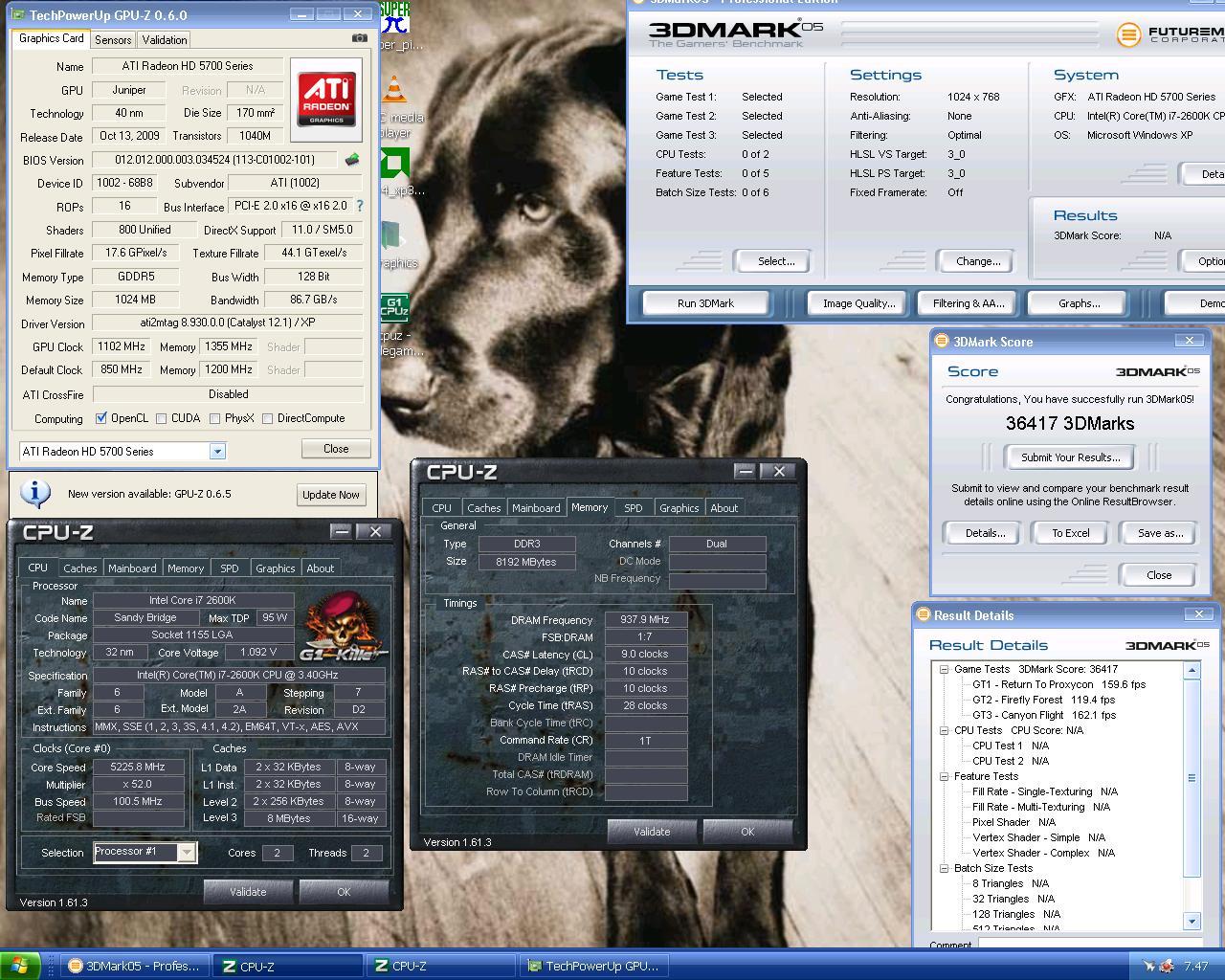Click Image Quality button in 3DMark05
Image resolution: width=1225 pixels, height=980 pixels.
[x=859, y=303]
